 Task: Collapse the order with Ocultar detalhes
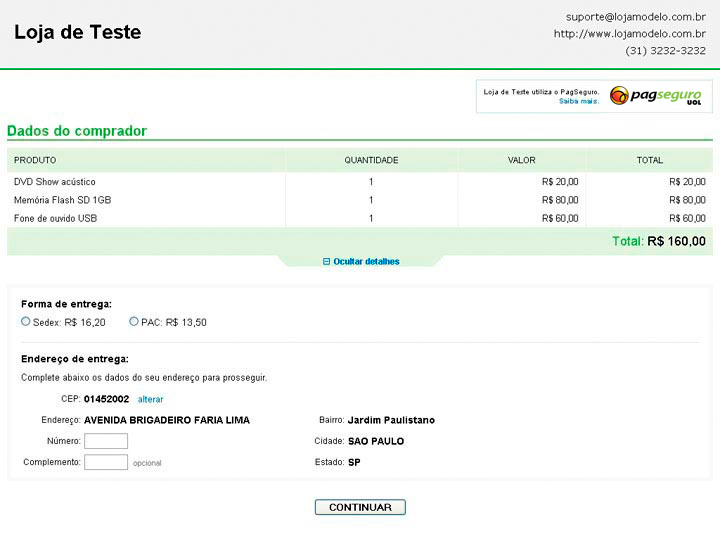click(x=361, y=262)
